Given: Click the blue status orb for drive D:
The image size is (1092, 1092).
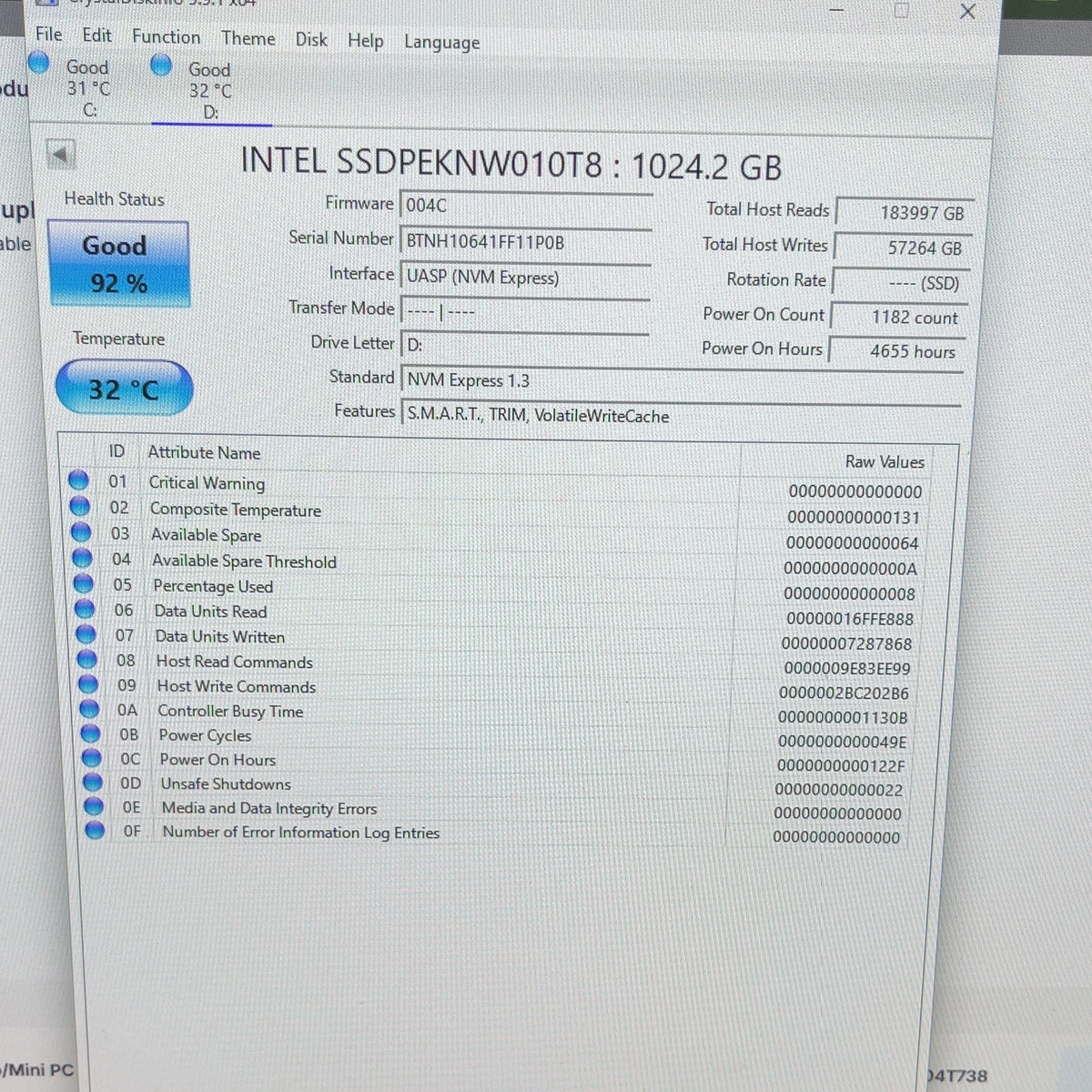Looking at the screenshot, I should pos(161,65).
